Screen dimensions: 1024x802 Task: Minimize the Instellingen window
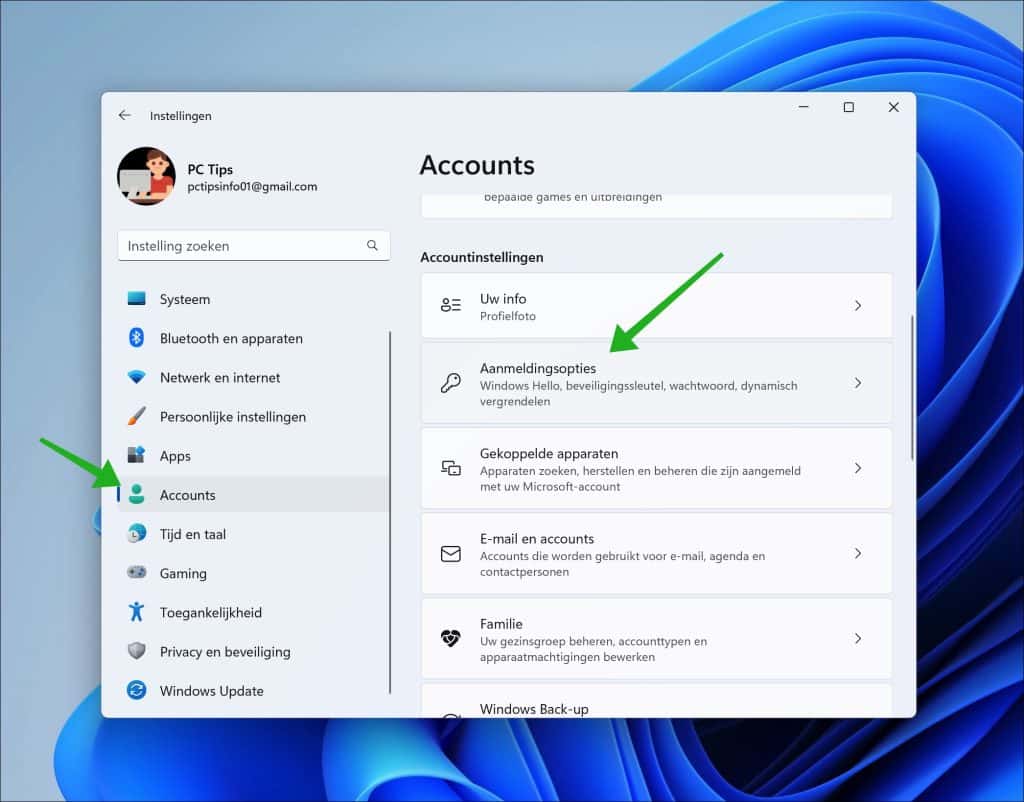coord(804,107)
